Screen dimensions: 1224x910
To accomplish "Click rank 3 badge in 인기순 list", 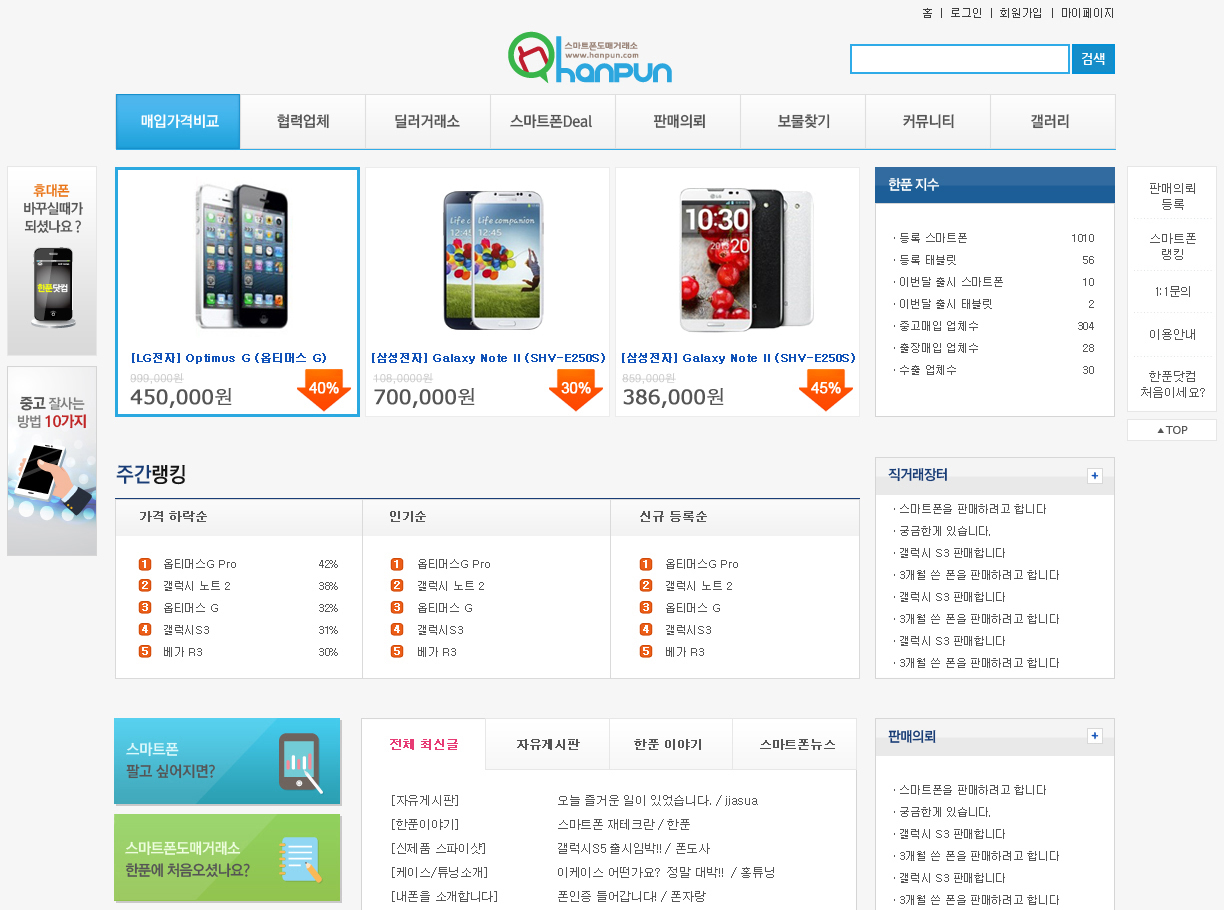I will 397,608.
